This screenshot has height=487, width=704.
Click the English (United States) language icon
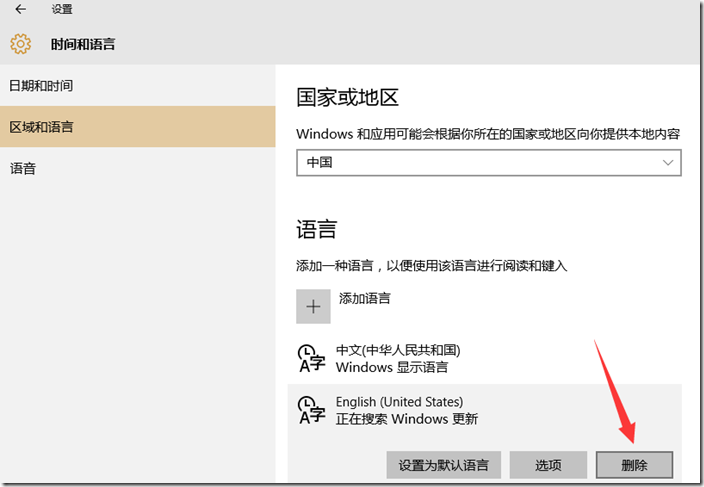pyautogui.click(x=311, y=410)
